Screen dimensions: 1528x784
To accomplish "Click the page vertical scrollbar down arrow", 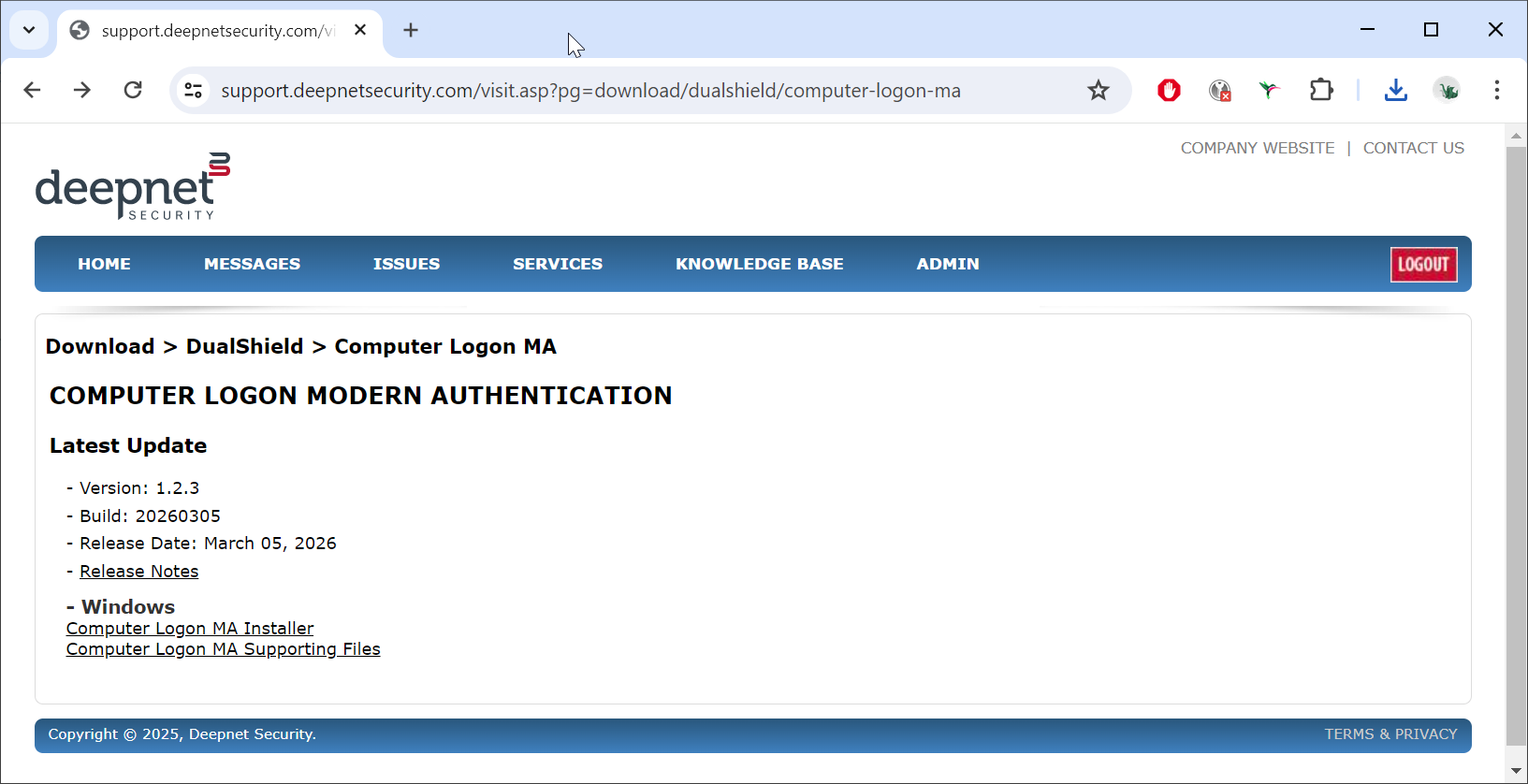I will [x=1516, y=771].
